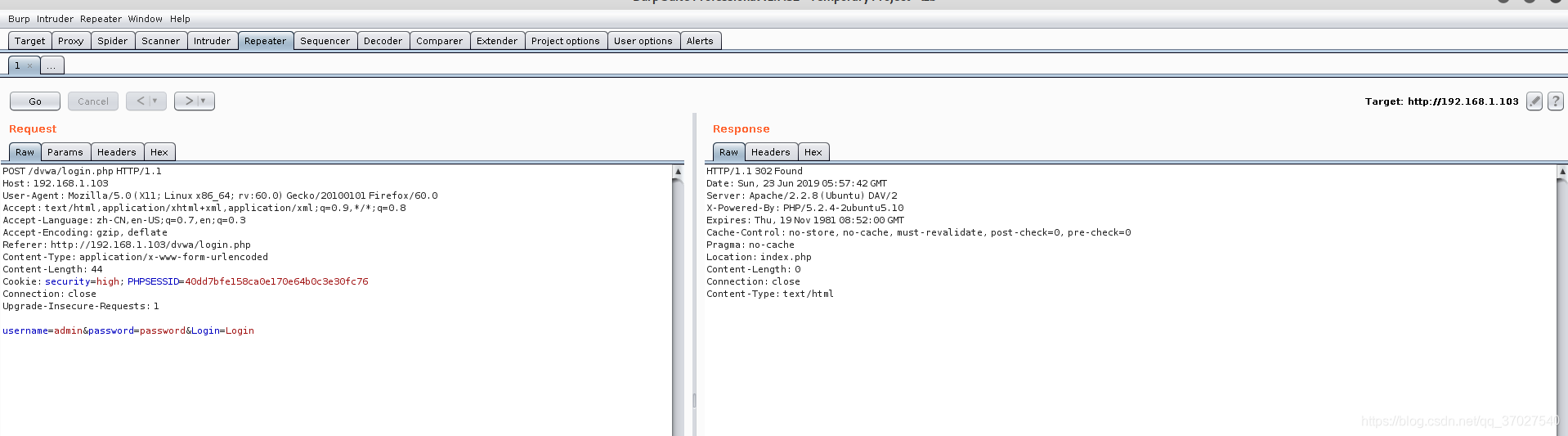Go forward to next request in history
Image resolution: width=1568 pixels, height=436 pixels.
click(x=189, y=101)
